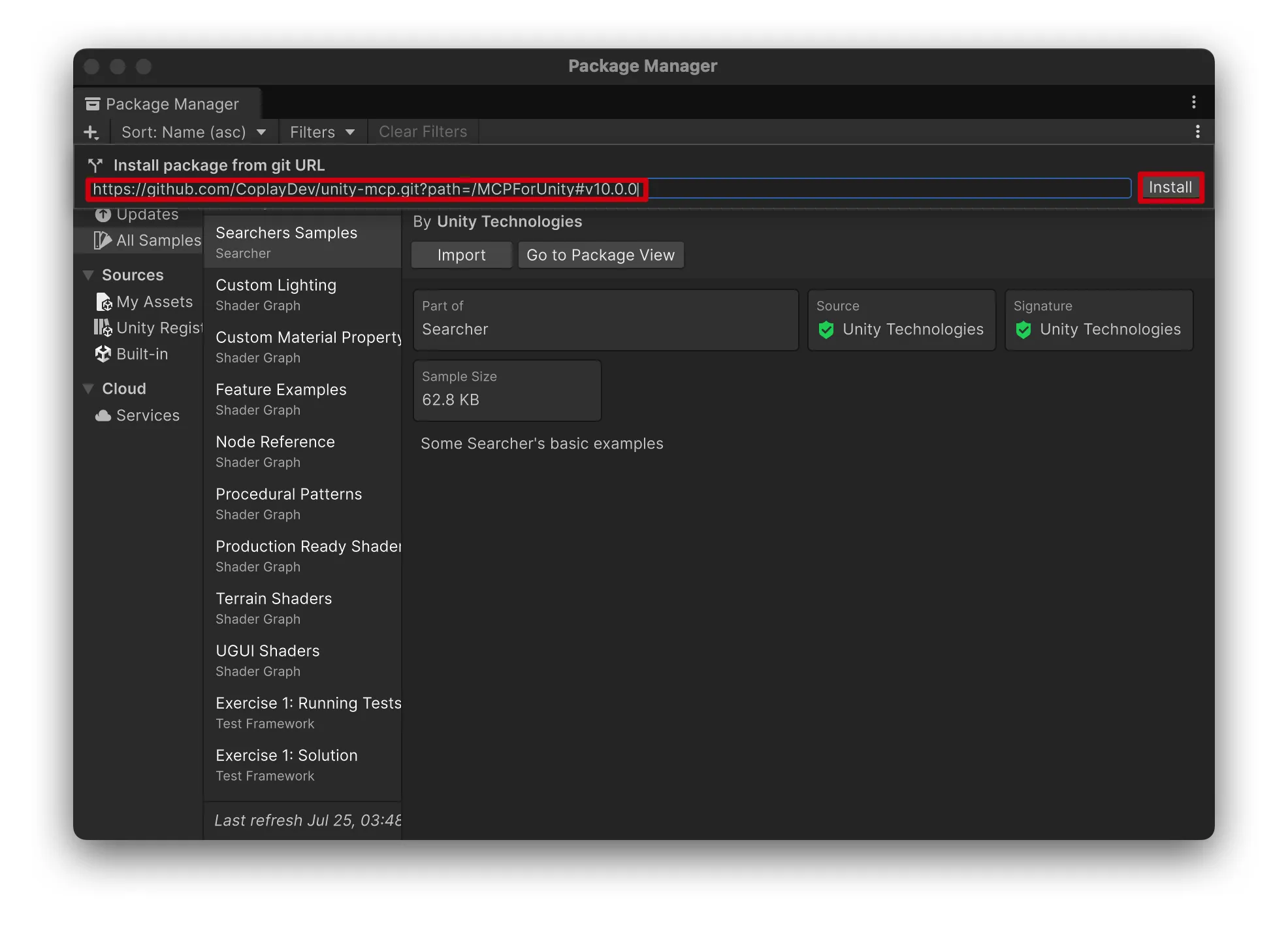The image size is (1288, 938).
Task: Click the Package Manager tab icon
Action: point(93,104)
